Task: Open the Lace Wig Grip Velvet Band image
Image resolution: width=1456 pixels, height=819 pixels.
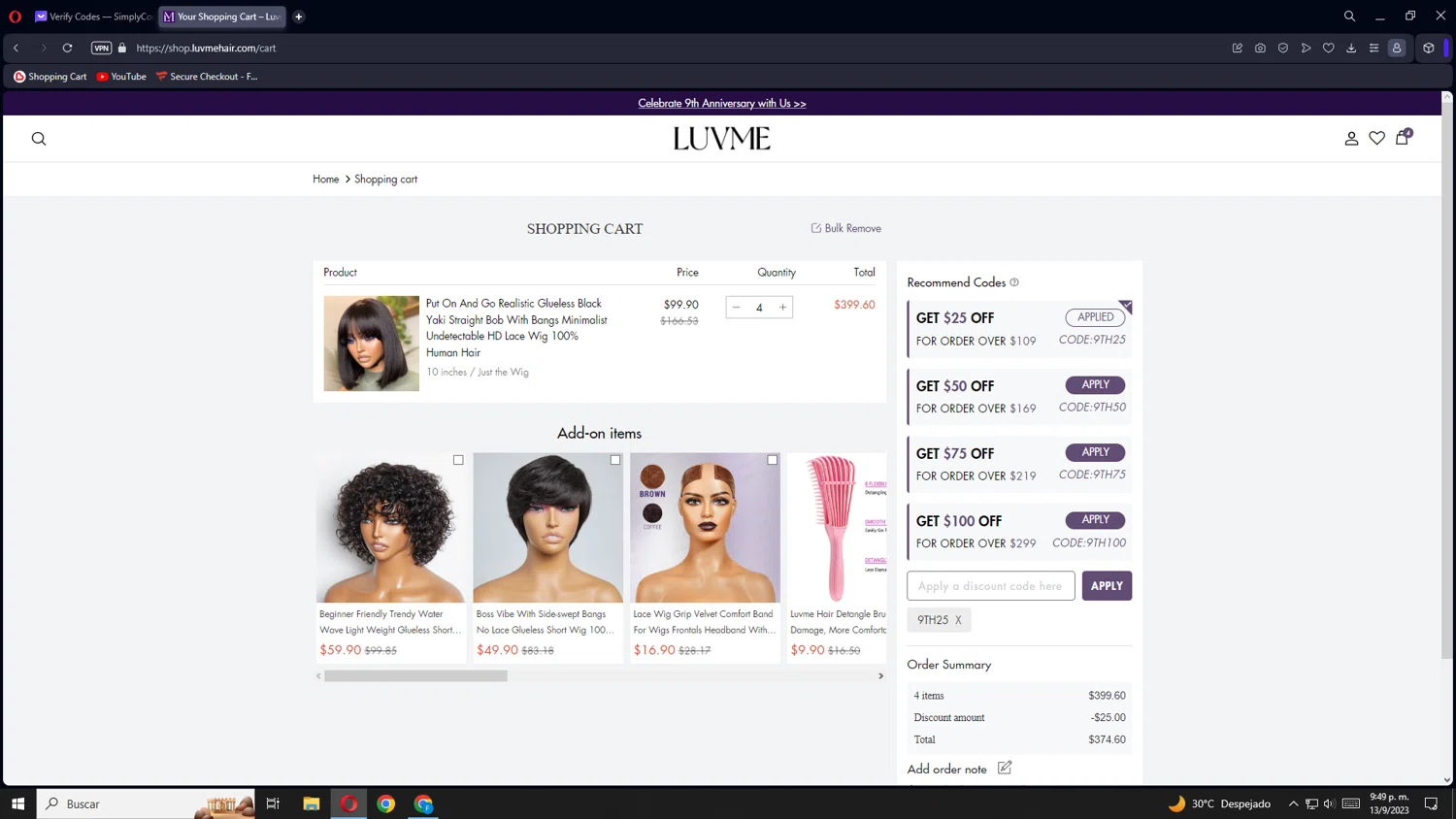Action: [x=705, y=528]
